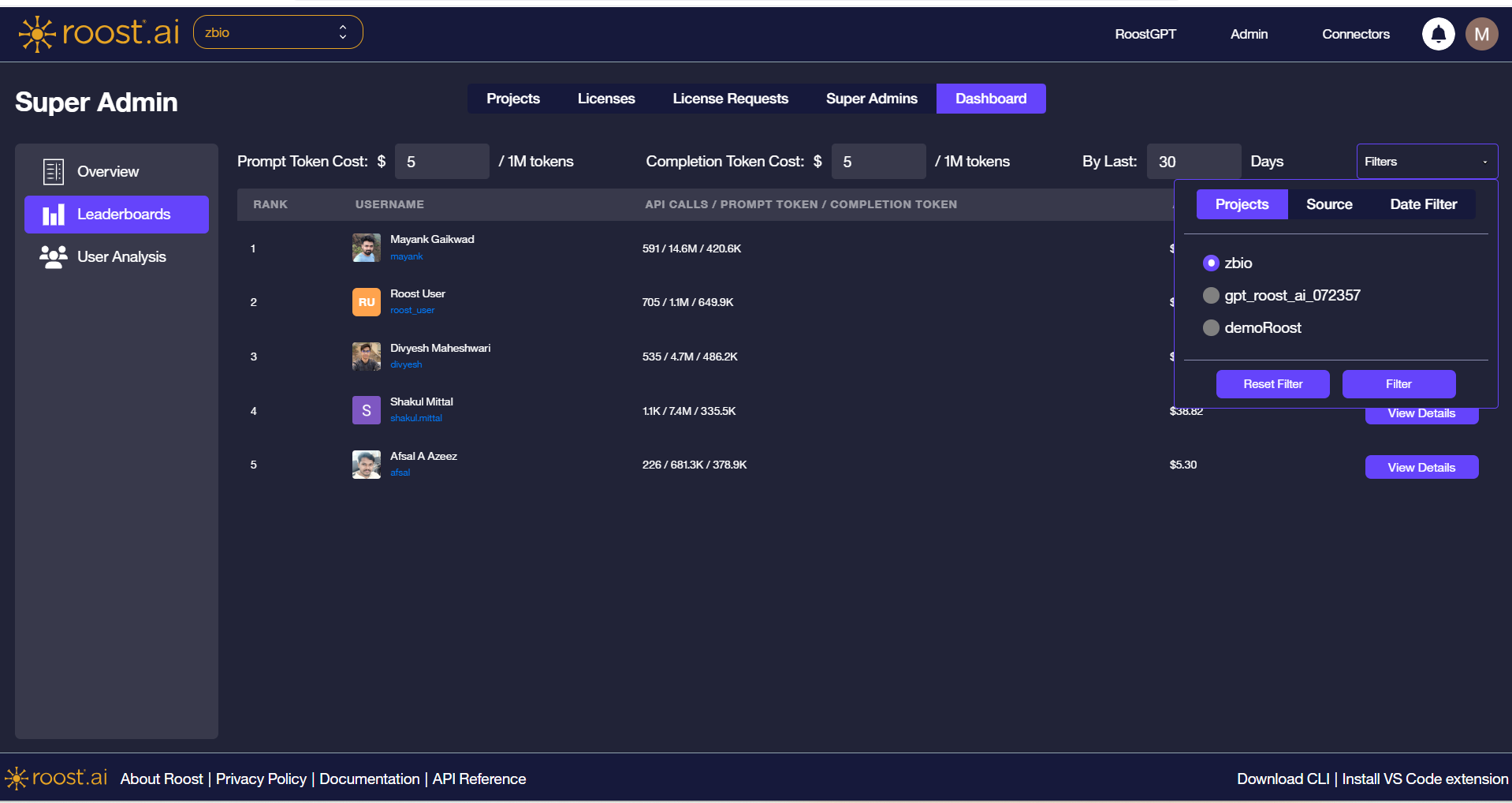Select the zbio project radio button

(x=1211, y=263)
